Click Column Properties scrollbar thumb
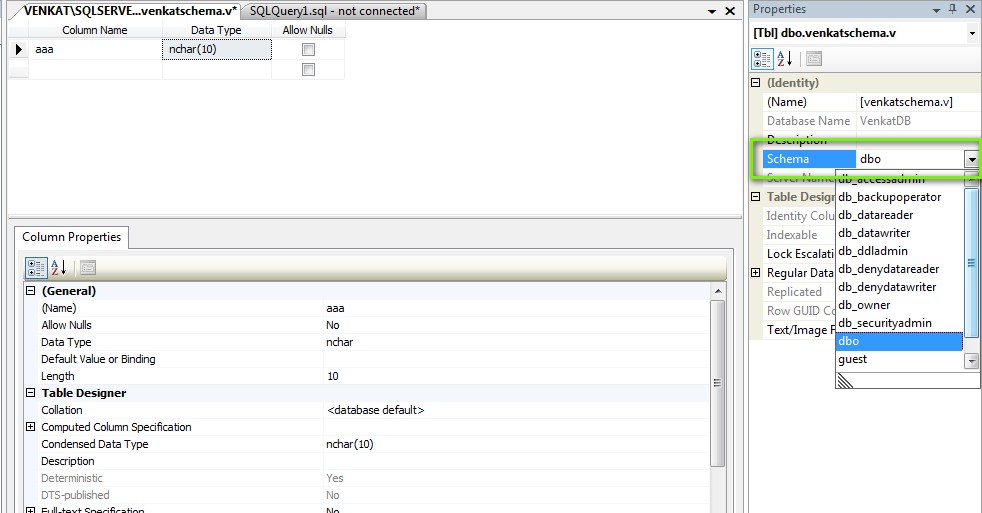 click(718, 383)
